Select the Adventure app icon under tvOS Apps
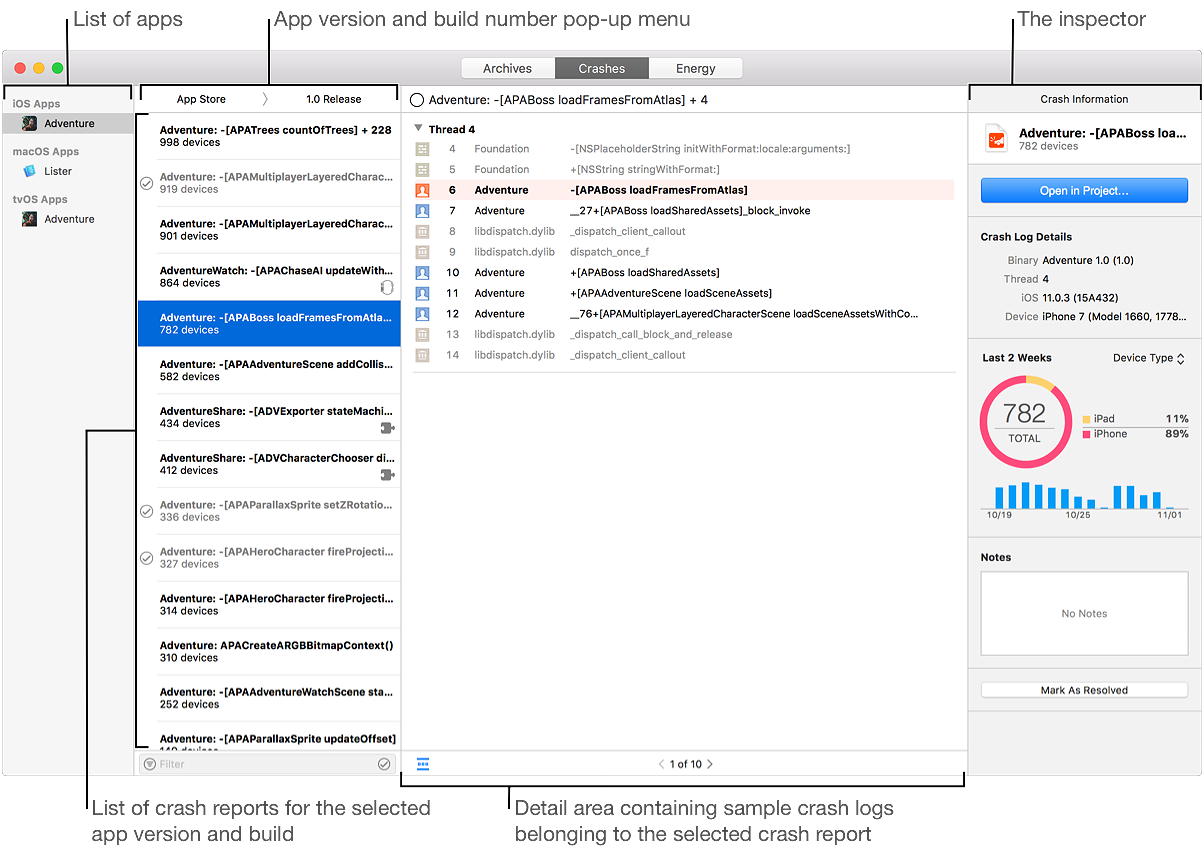 pyautogui.click(x=30, y=219)
